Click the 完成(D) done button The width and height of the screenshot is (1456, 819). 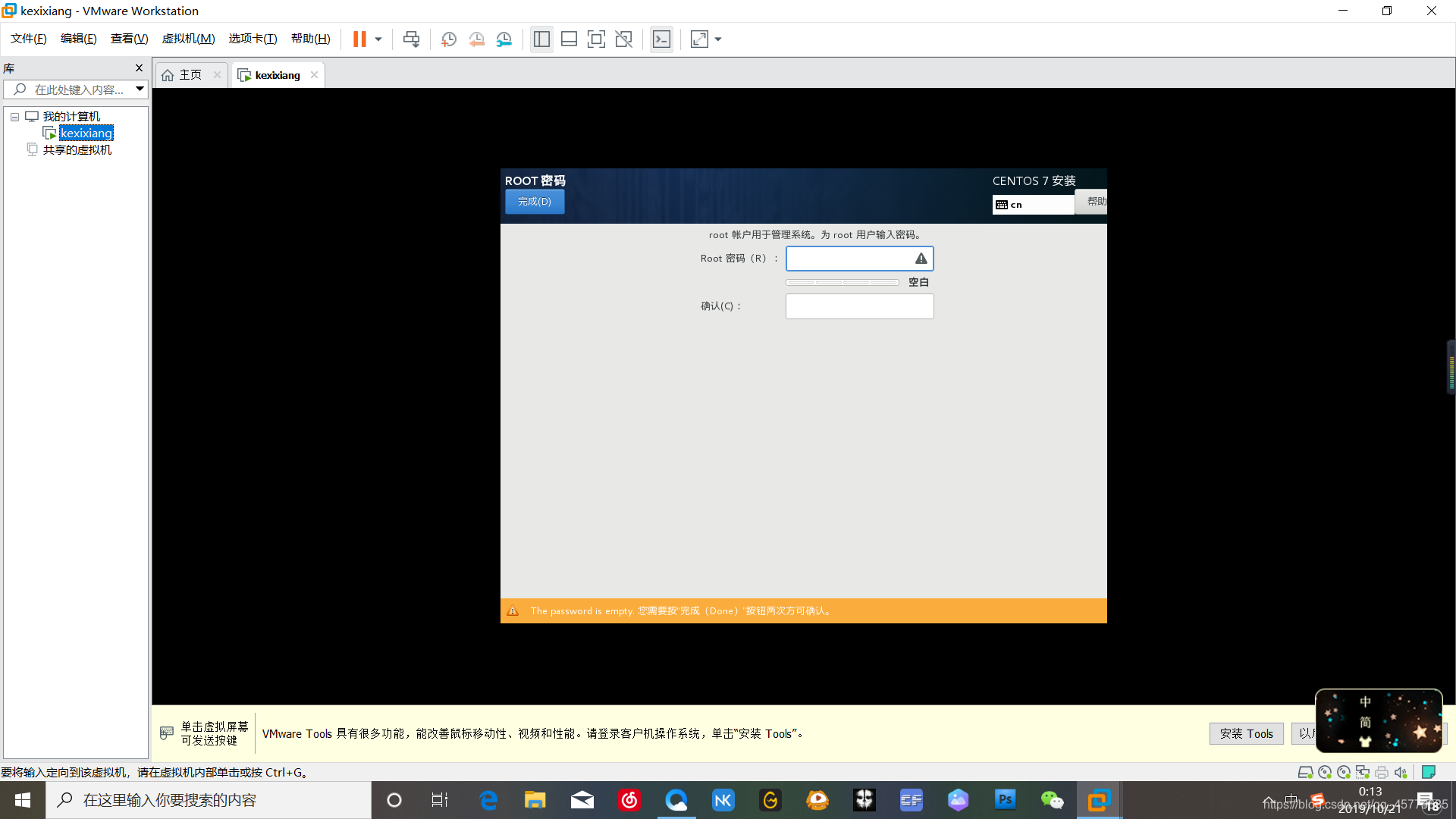coord(535,202)
